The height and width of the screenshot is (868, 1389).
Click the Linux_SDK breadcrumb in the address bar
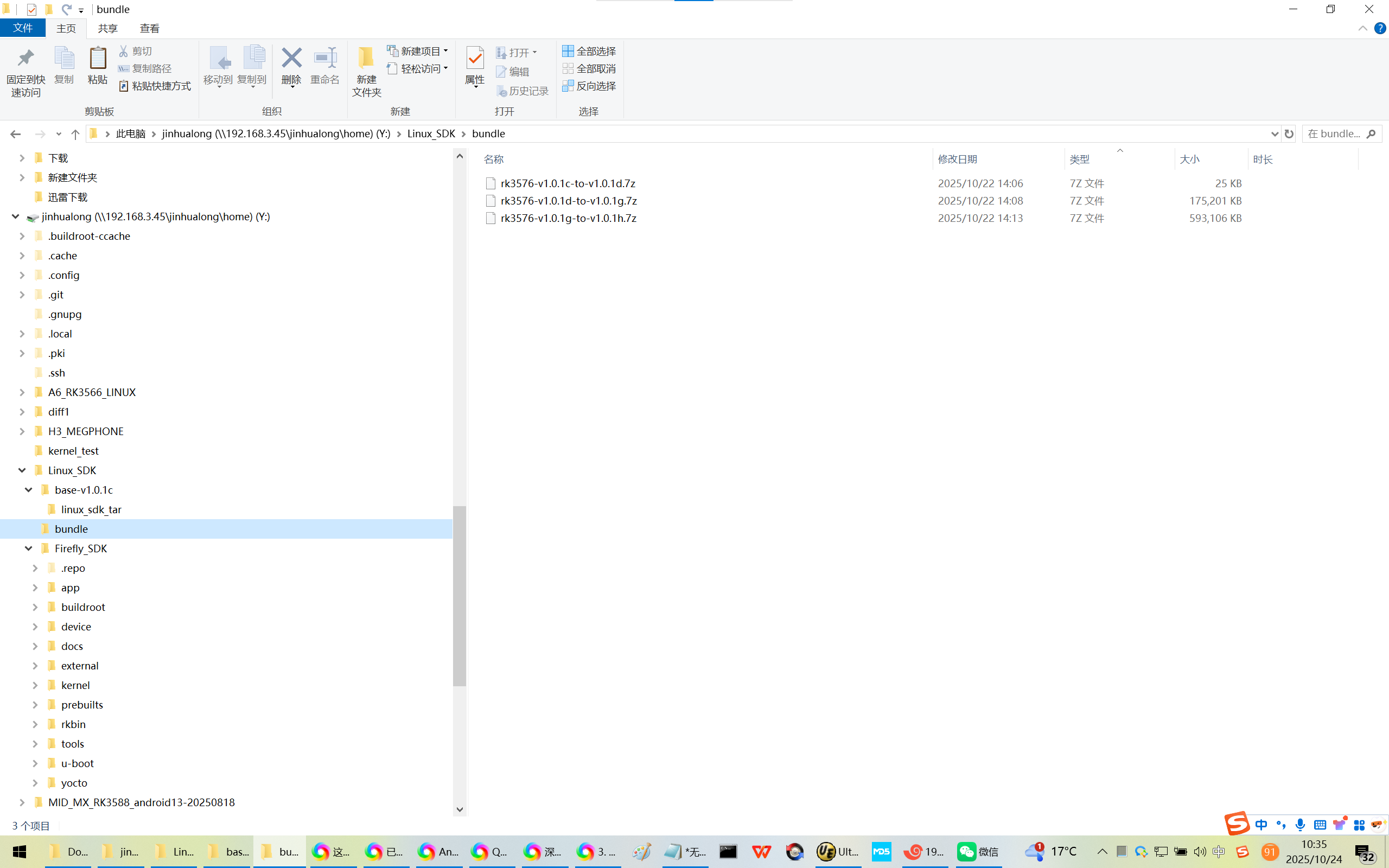pos(431,134)
